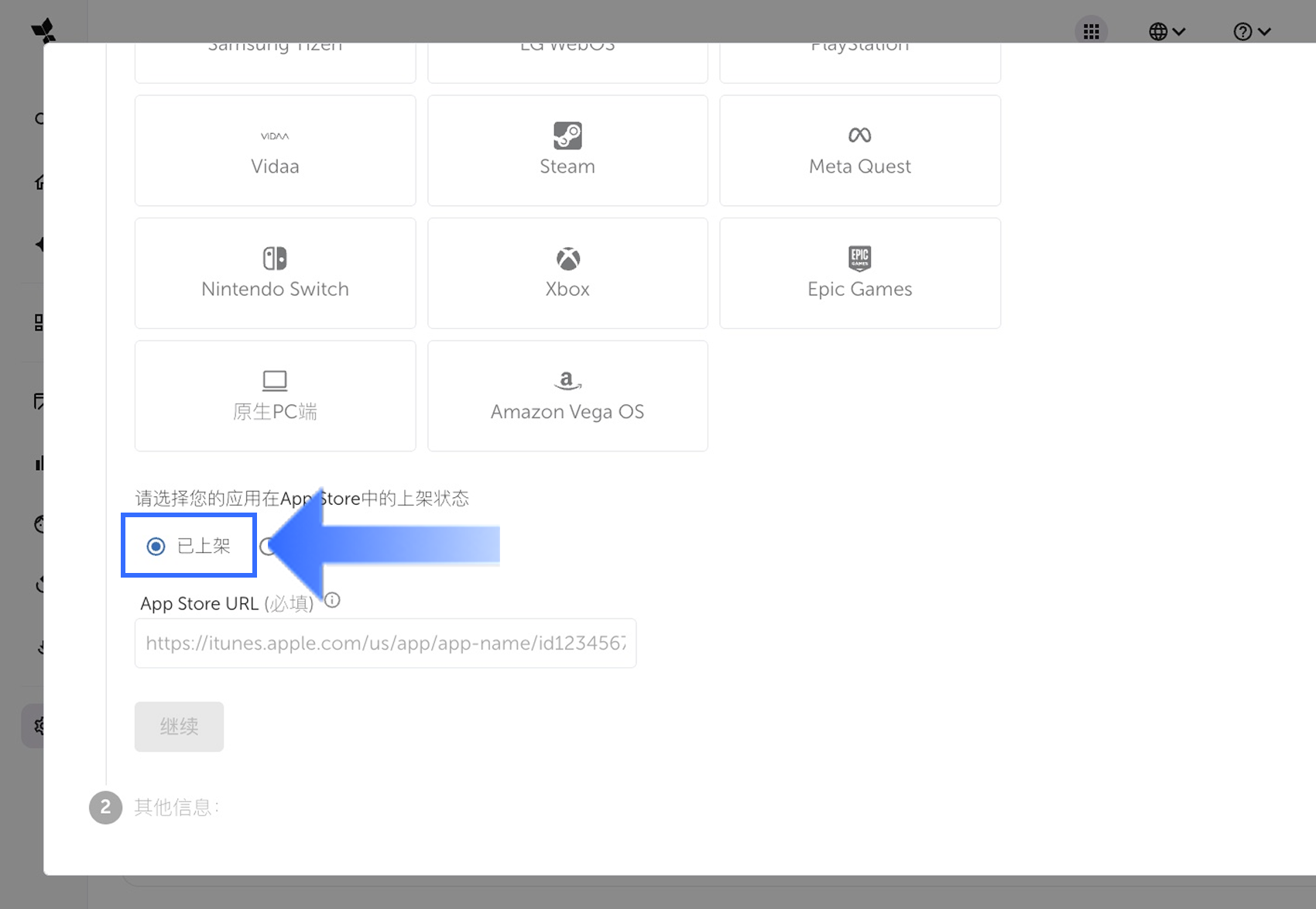
Task: Select Epic Games as the platform
Action: (860, 273)
